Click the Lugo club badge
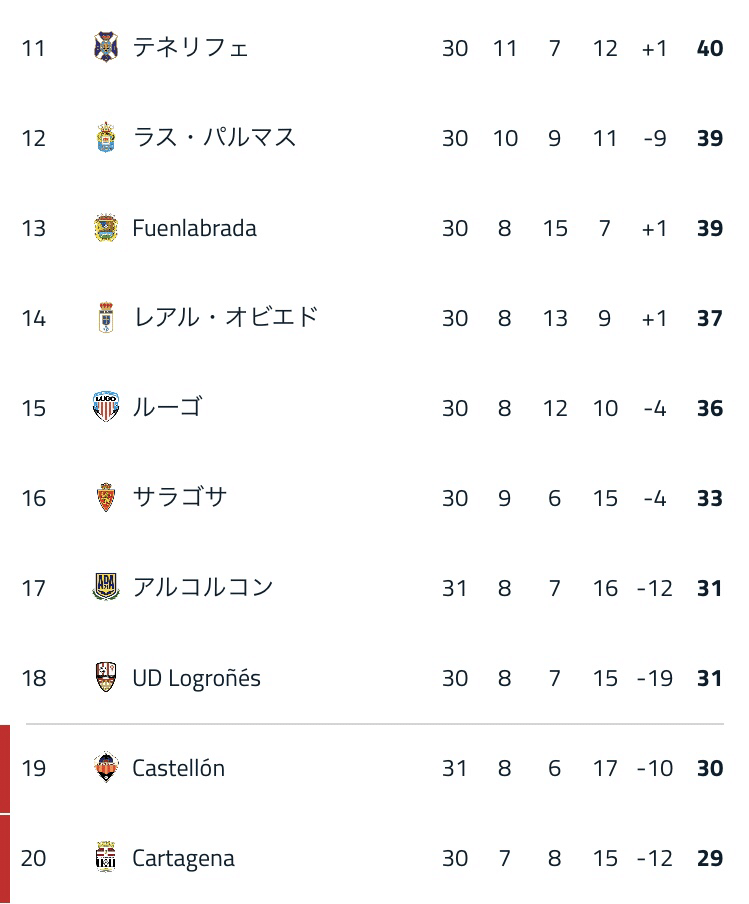 [x=106, y=407]
